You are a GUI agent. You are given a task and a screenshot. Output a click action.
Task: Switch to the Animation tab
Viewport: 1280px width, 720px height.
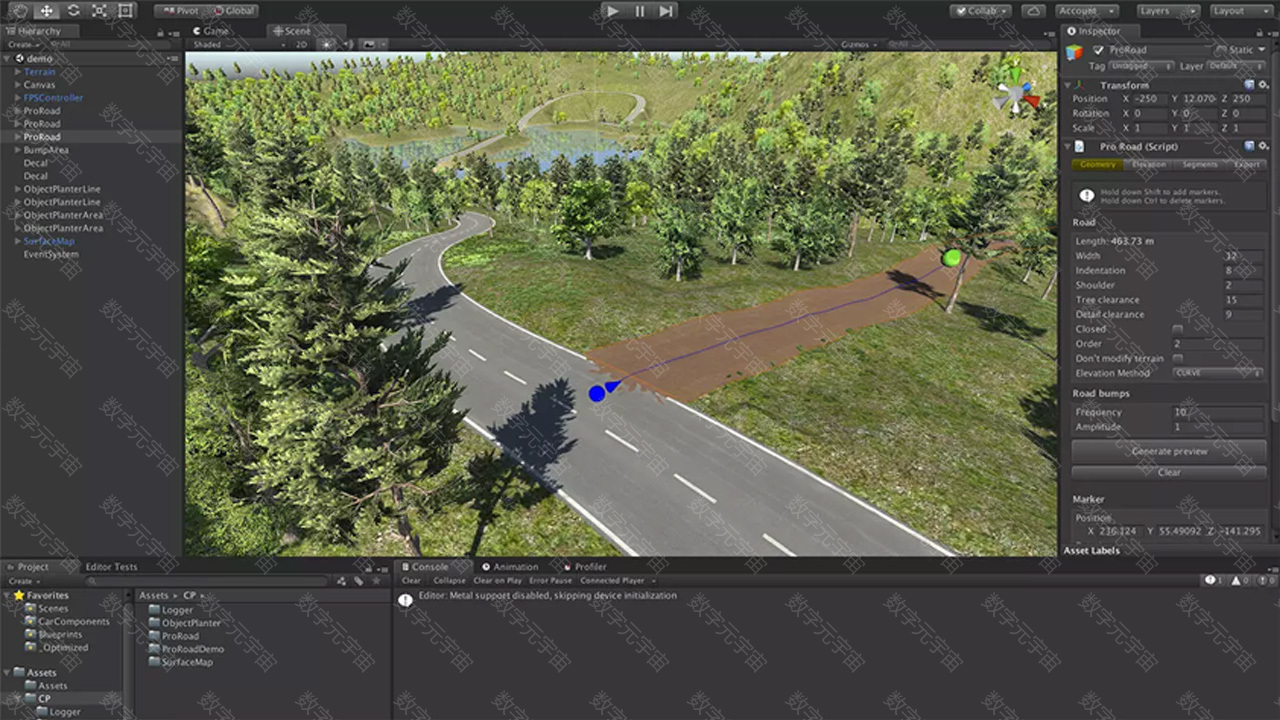[510, 567]
